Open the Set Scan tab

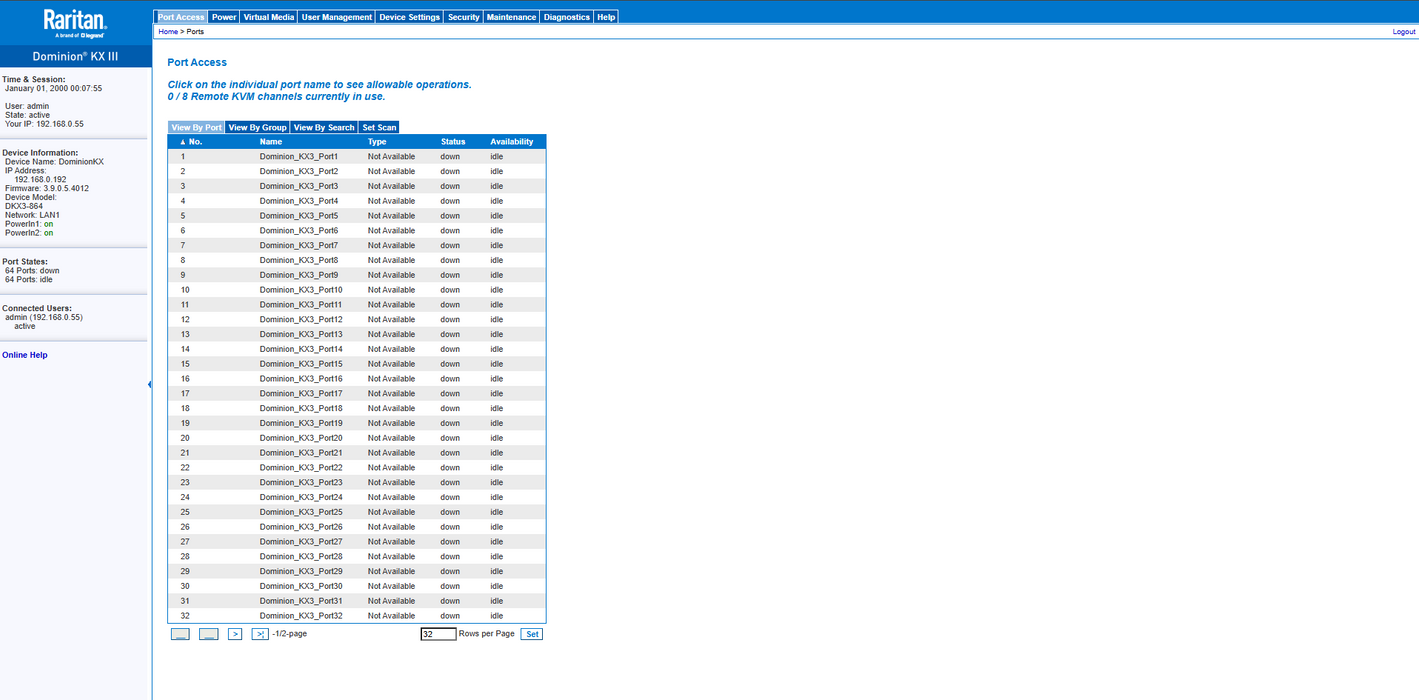coord(379,128)
